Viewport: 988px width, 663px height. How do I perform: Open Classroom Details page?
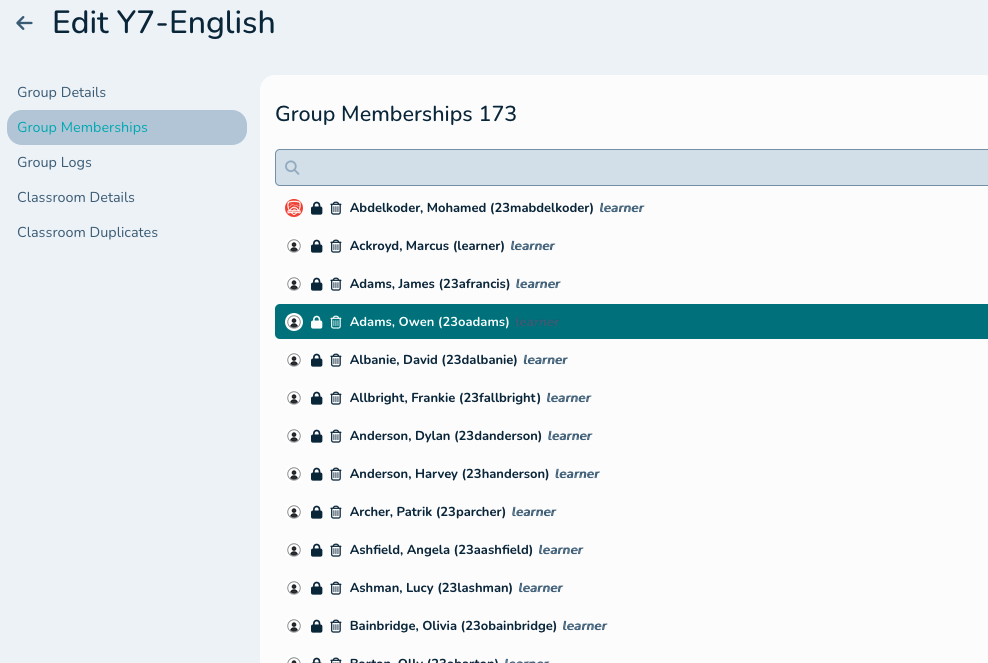coord(76,197)
